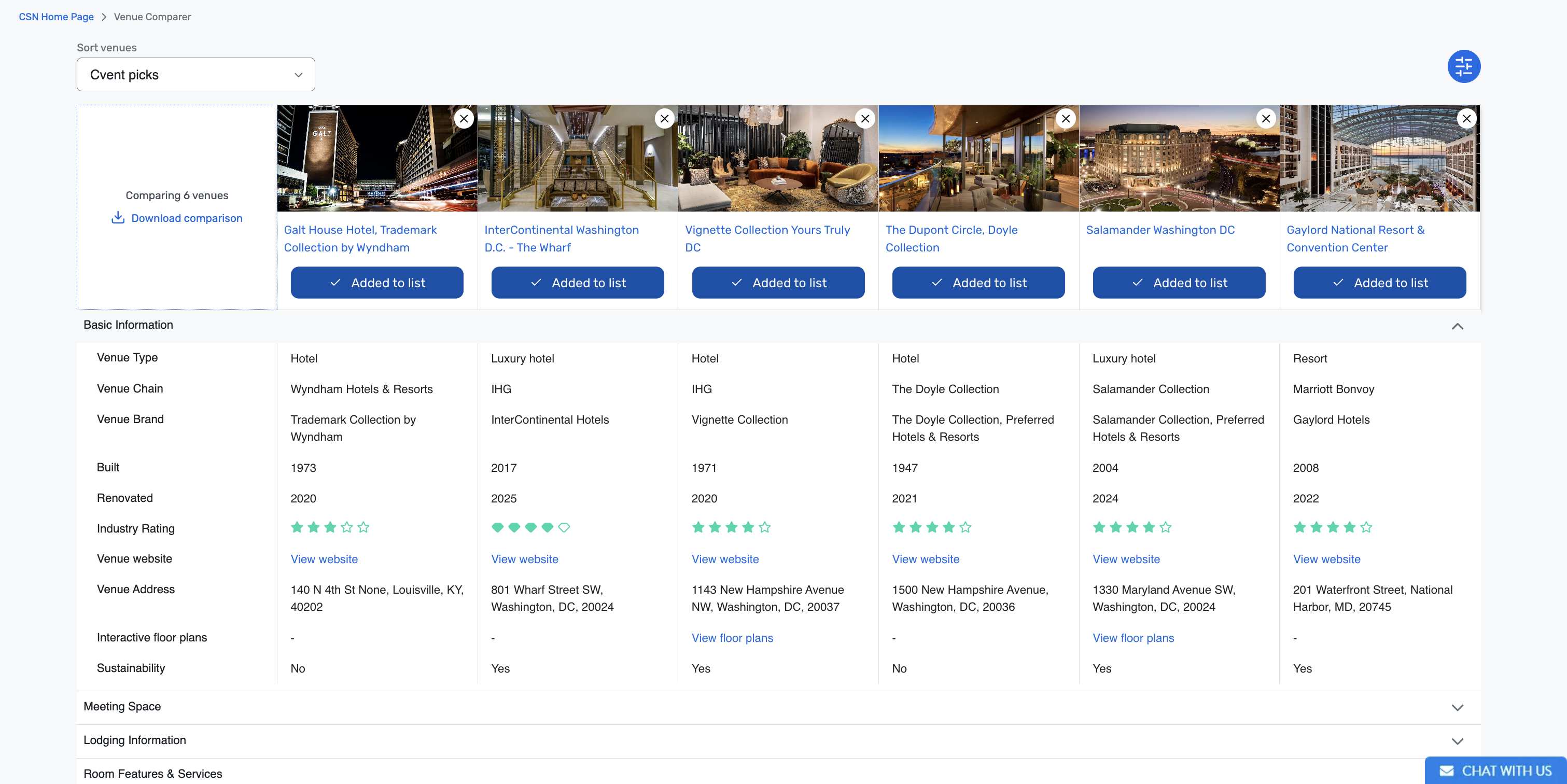Open InterContinental Washington D.C. title link

562,239
